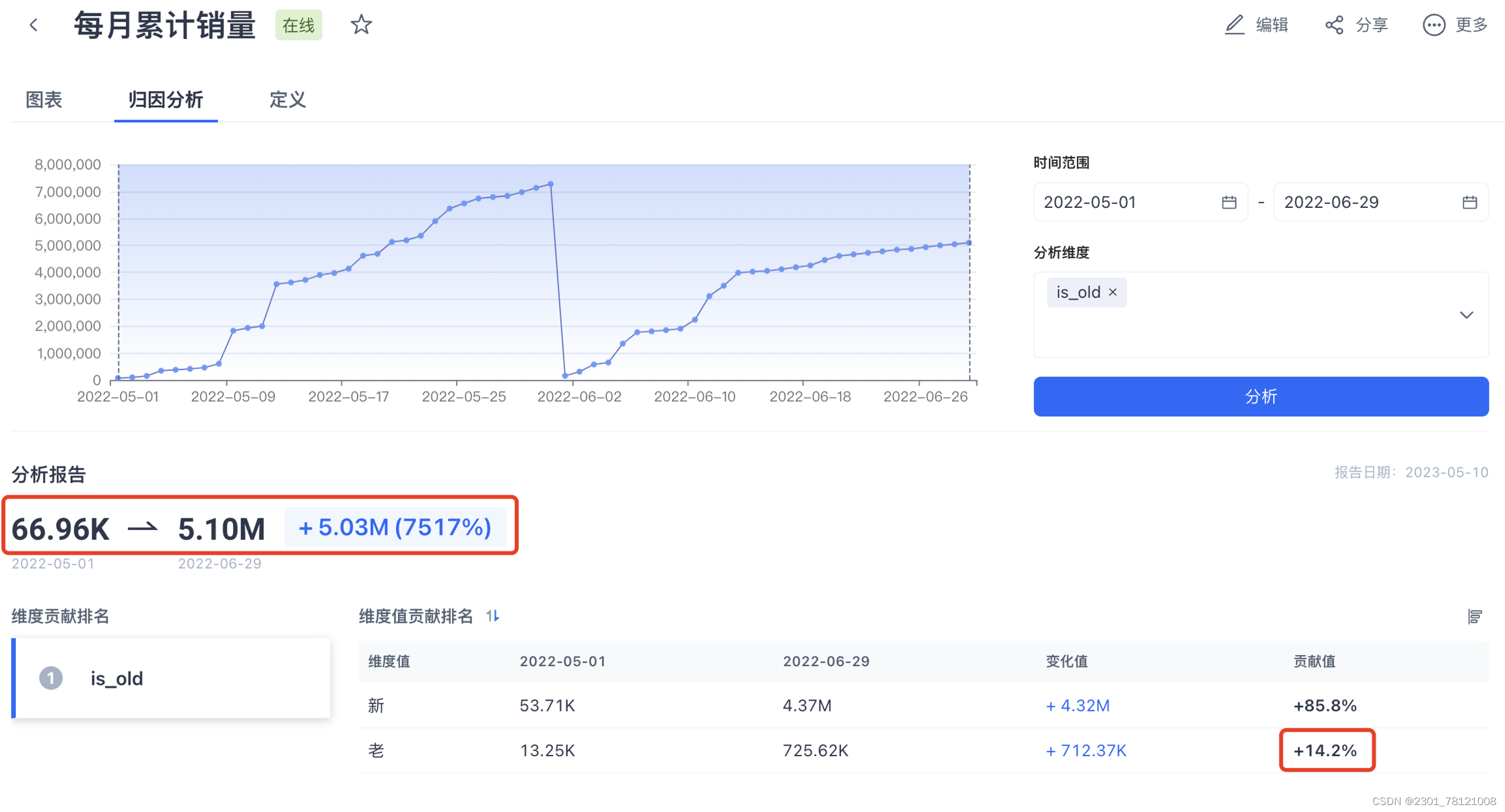Select the 归因分析 tab
The height and width of the screenshot is (812, 1505).
166,100
